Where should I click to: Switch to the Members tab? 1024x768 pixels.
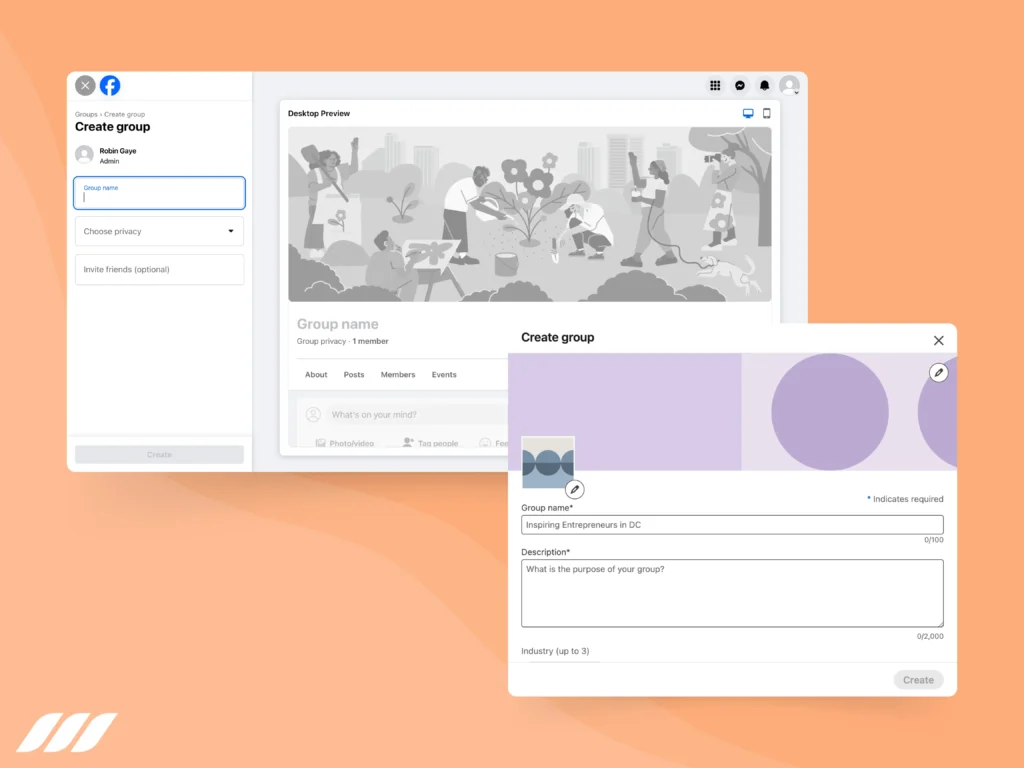tap(398, 374)
